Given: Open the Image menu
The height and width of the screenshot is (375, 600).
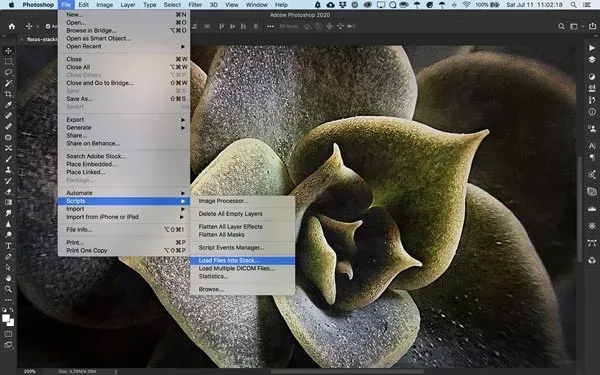Looking at the screenshot, I should coord(104,5).
